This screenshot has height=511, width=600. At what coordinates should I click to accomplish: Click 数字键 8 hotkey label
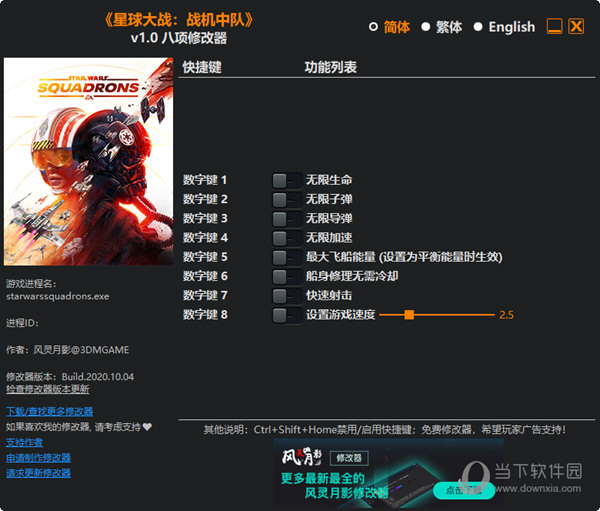[x=205, y=315]
